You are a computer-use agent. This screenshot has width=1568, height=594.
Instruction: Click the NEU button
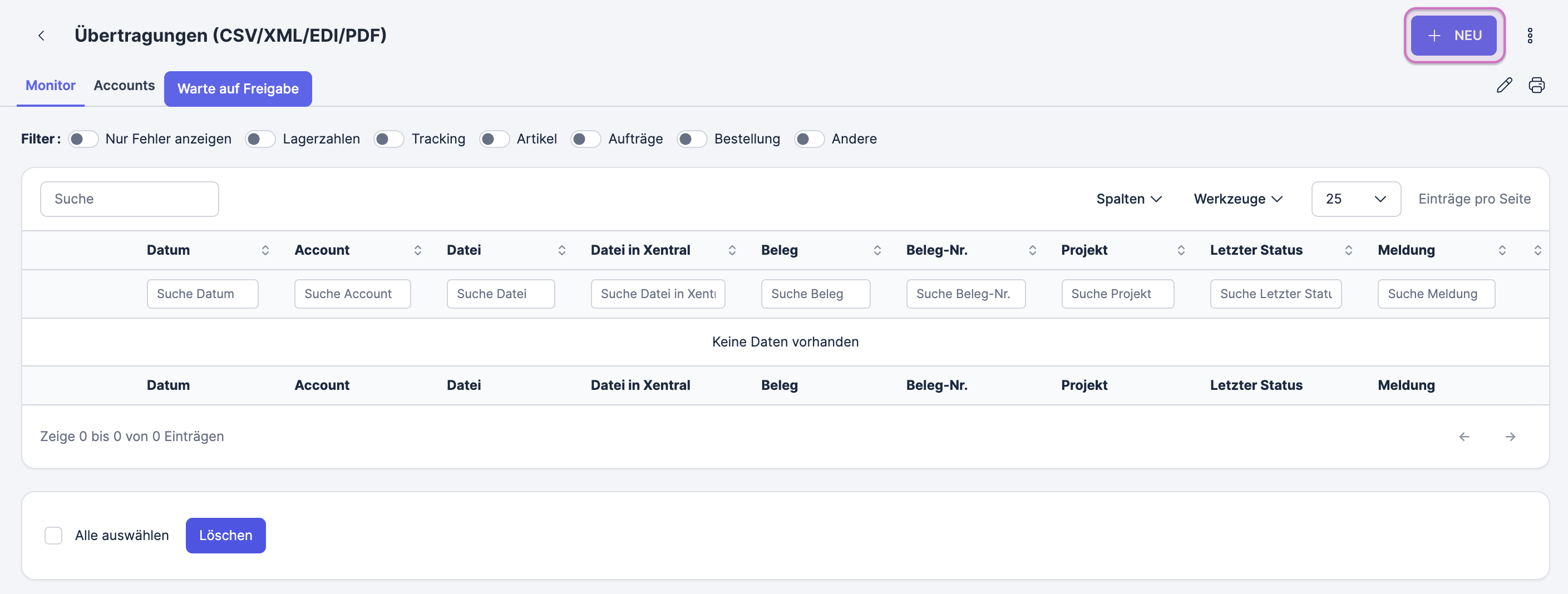(x=1453, y=35)
